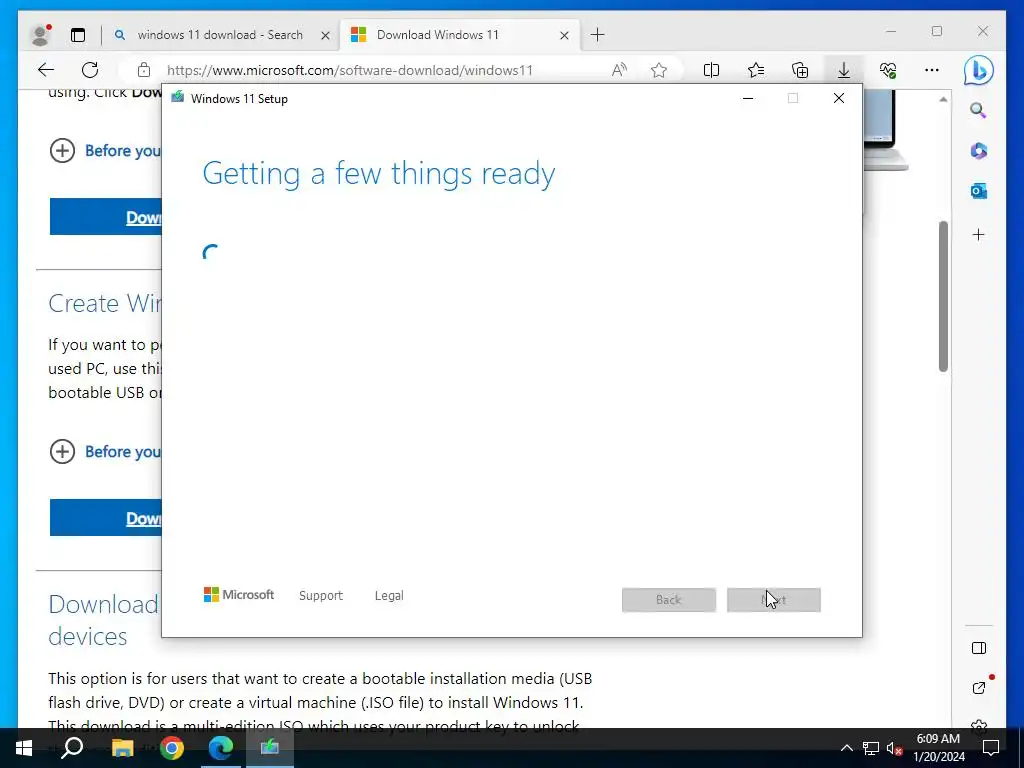
Task: Click the address bar URL
Action: click(350, 71)
